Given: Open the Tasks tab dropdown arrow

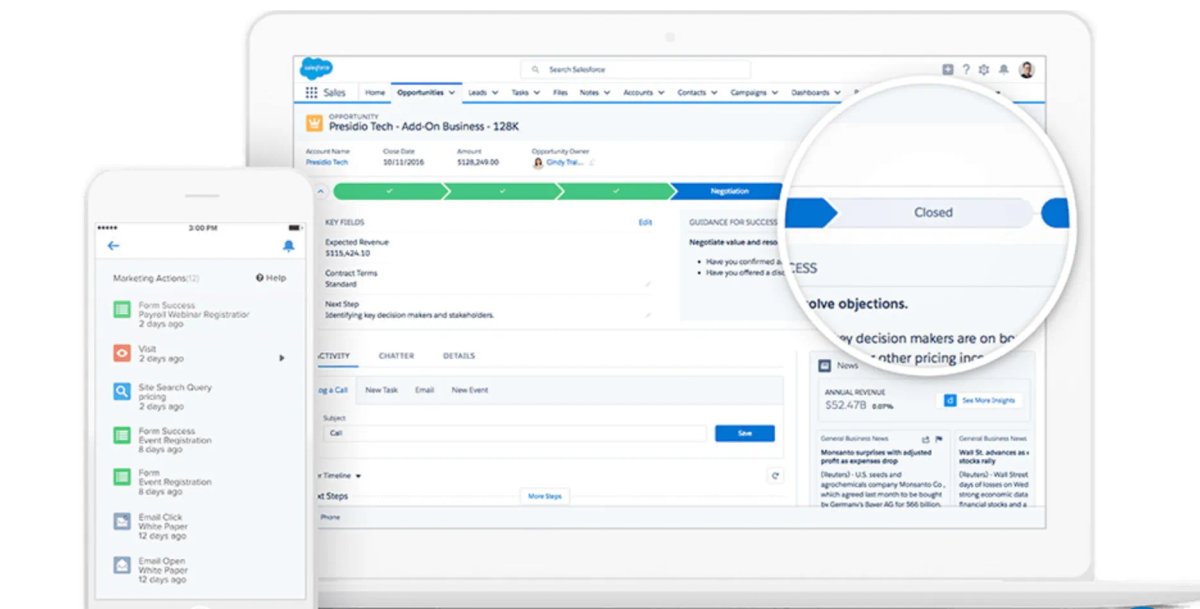Looking at the screenshot, I should point(539,93).
